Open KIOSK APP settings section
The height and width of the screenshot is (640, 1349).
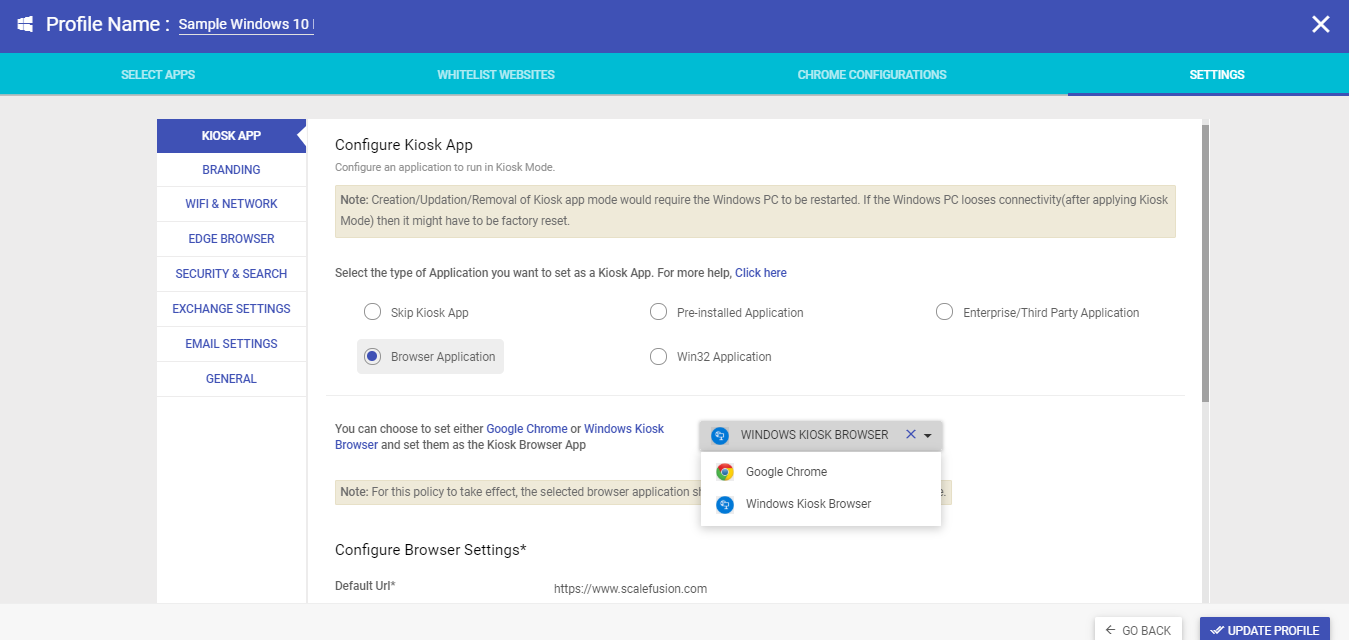pos(231,136)
